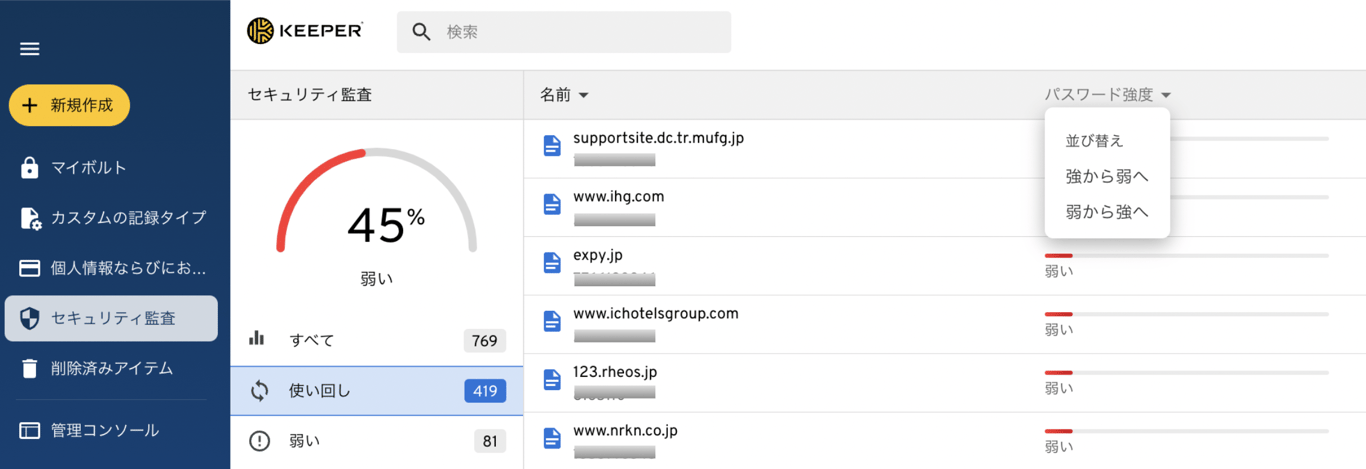Click the 419 count badge
Screen dimensions: 1366x469
485,391
